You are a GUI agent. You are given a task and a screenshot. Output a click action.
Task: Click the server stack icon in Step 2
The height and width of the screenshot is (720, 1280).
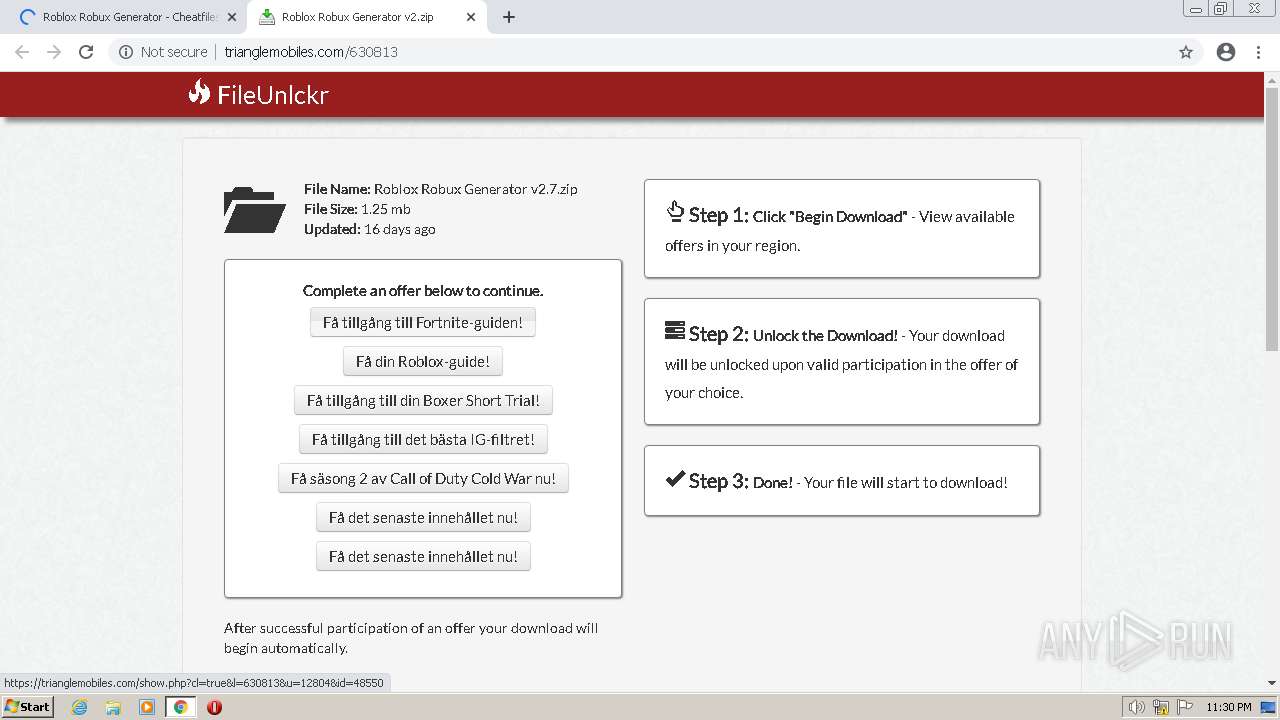[x=675, y=330]
